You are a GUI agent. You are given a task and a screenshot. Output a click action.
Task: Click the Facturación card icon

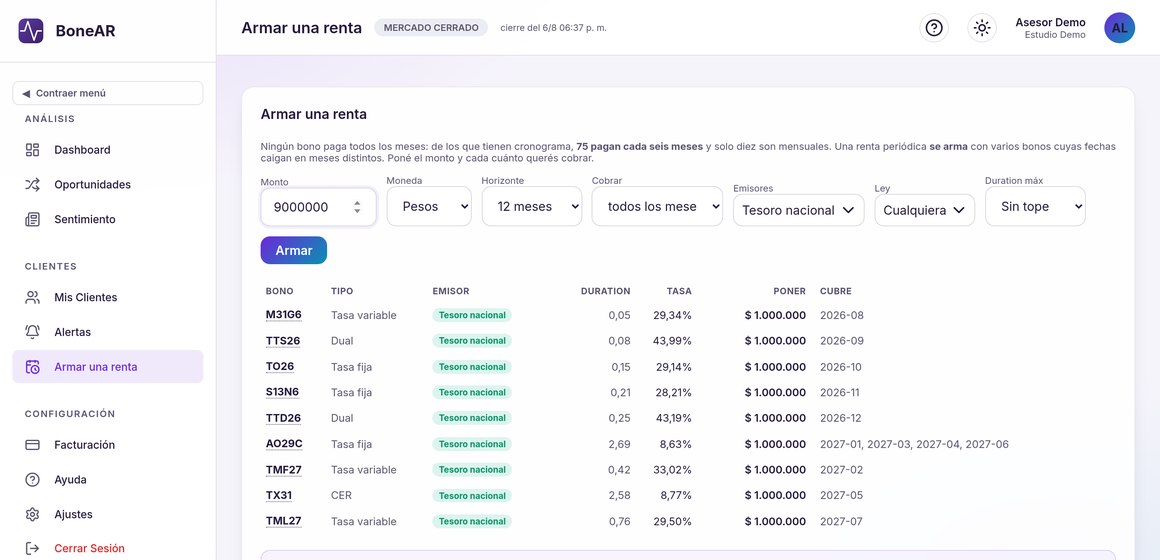pos(33,445)
